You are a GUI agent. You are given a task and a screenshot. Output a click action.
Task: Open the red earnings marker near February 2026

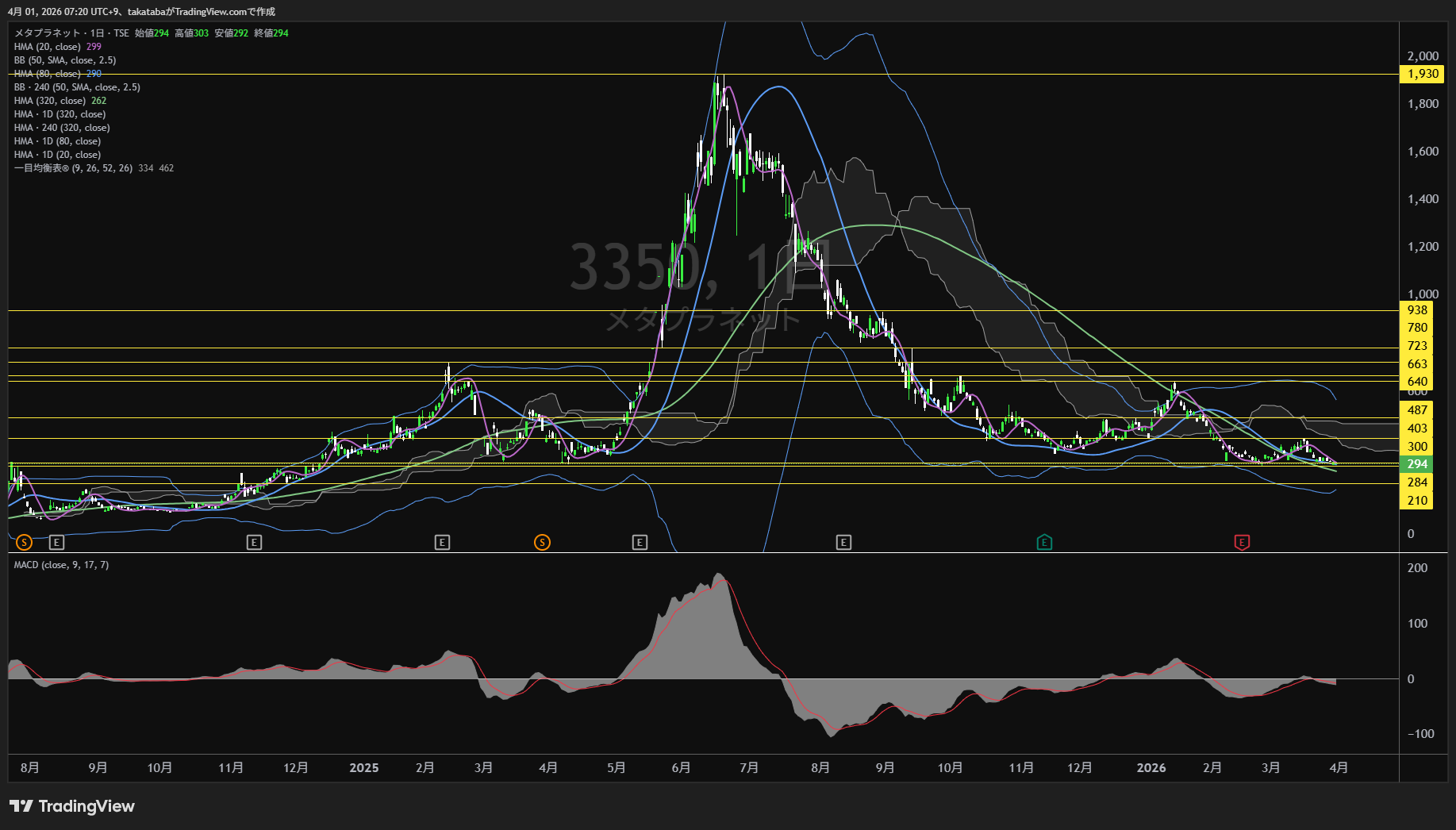click(1242, 542)
